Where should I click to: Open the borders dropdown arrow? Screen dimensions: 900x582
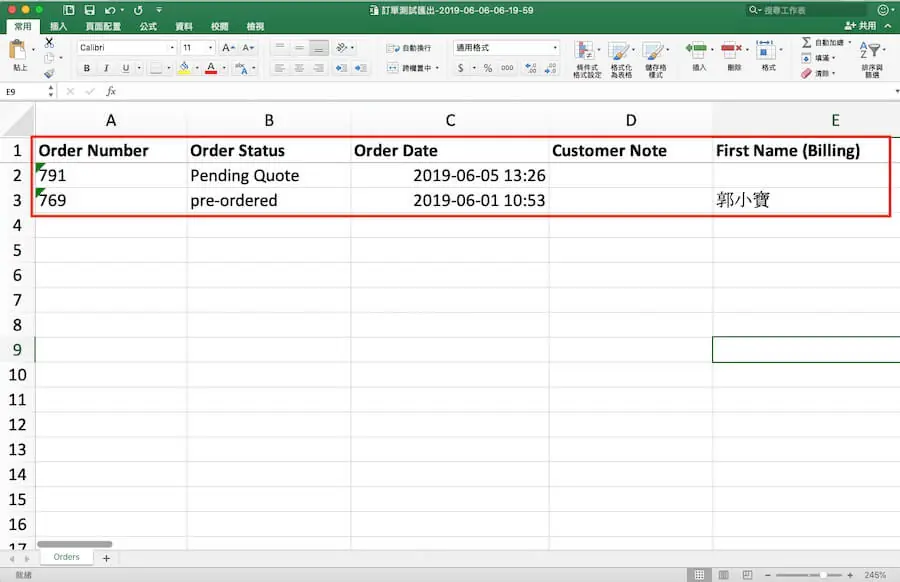coord(169,68)
